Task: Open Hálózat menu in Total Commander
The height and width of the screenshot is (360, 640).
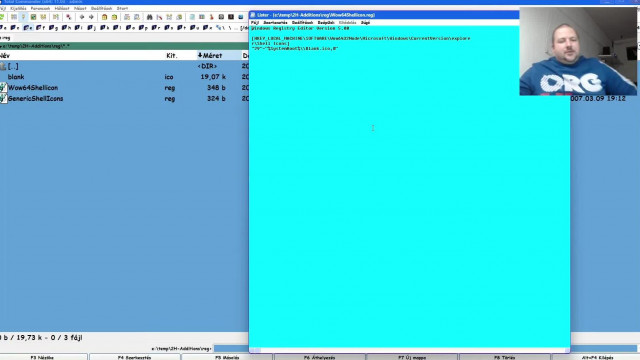Action: click(62, 8)
